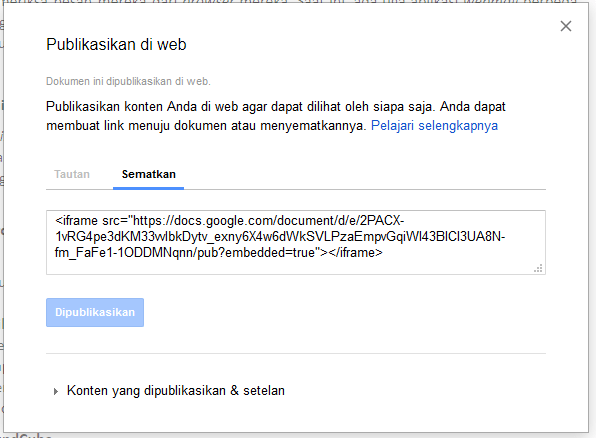Click the text 'Dokumen ini dipublikasikan di web.'
The image size is (596, 438).
[x=128, y=81]
